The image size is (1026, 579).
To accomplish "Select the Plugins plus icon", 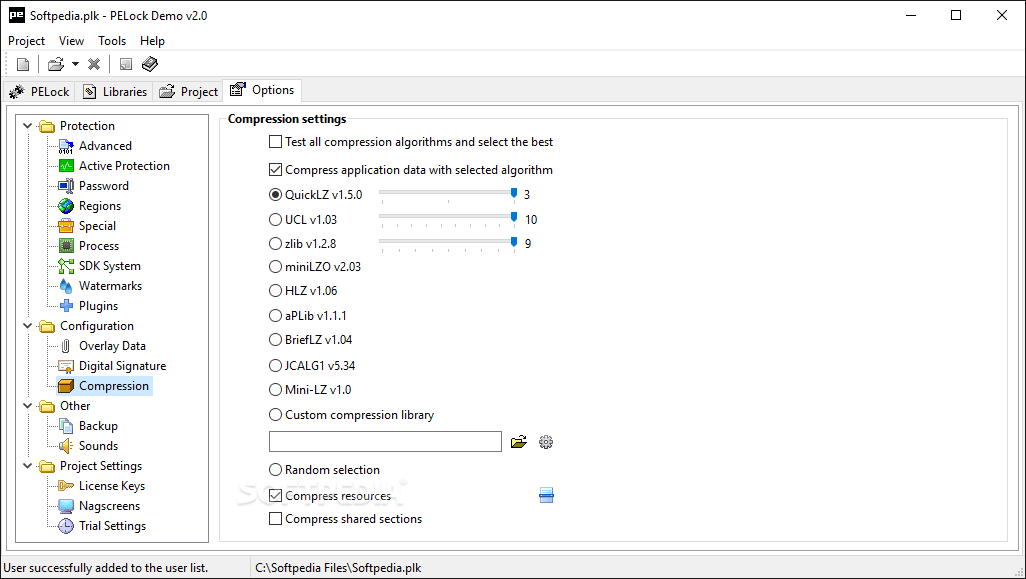I will [x=66, y=306].
